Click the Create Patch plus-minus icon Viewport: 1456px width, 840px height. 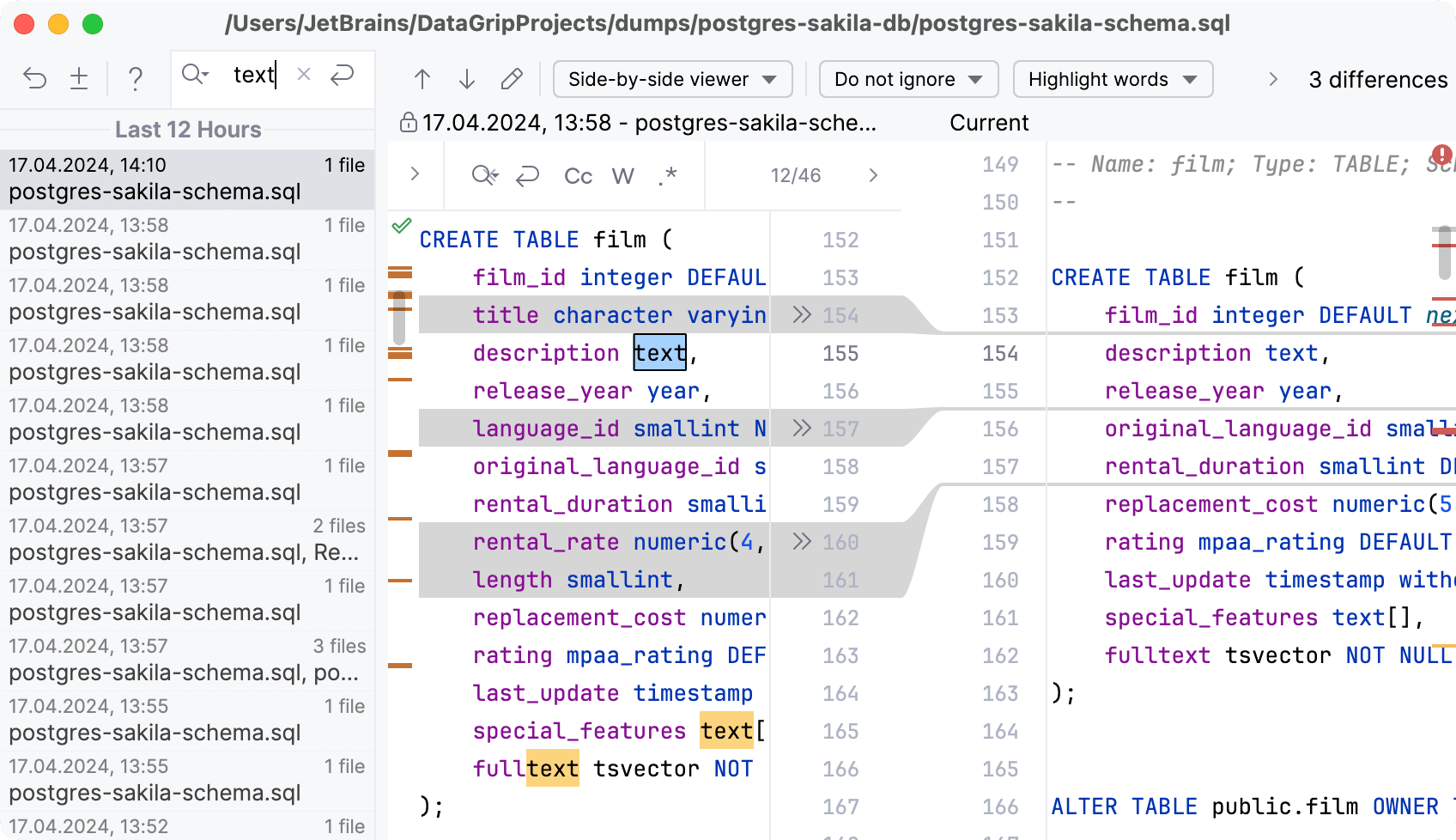click(79, 79)
